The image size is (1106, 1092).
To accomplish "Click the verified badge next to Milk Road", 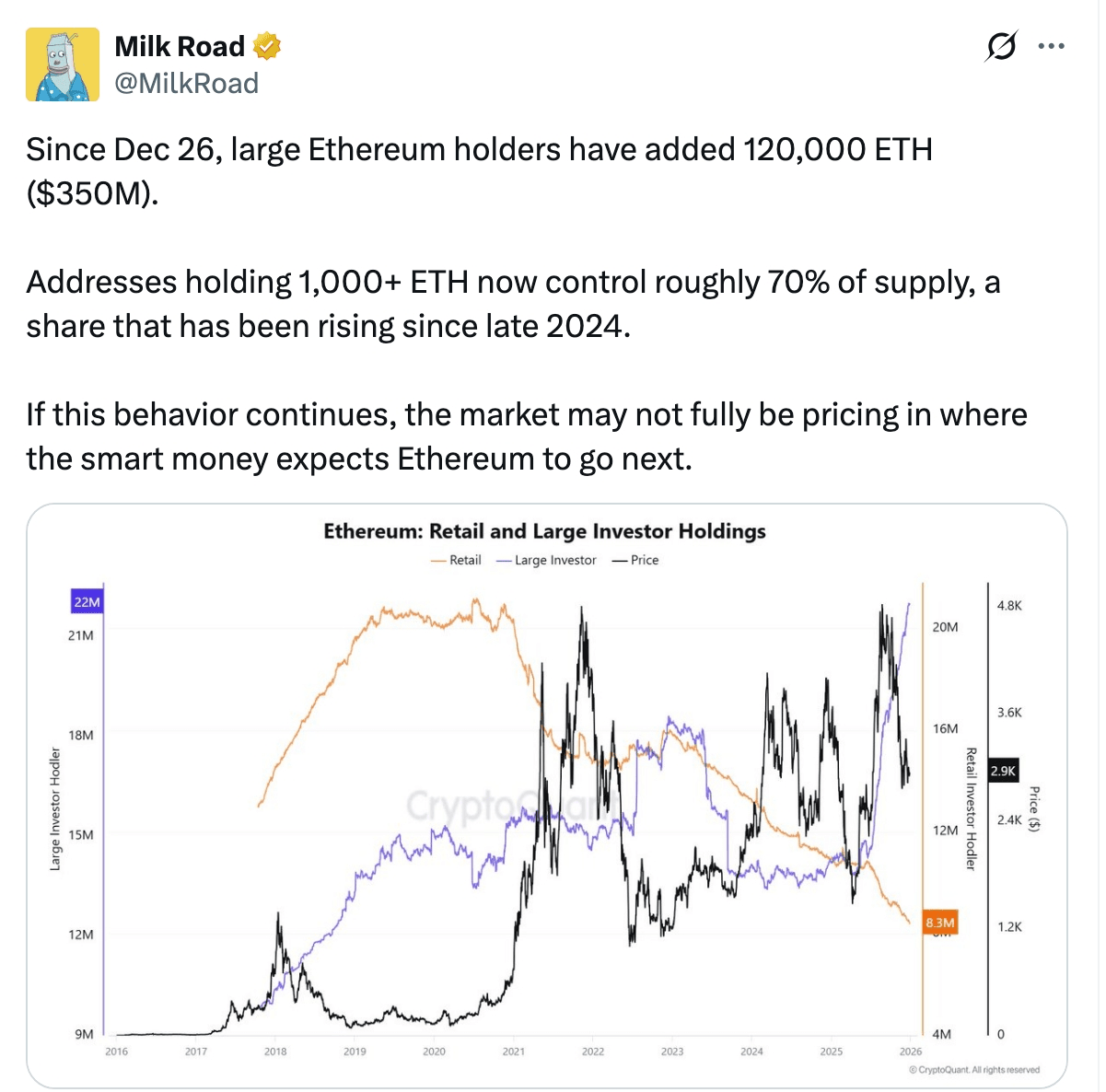I will click(x=267, y=46).
